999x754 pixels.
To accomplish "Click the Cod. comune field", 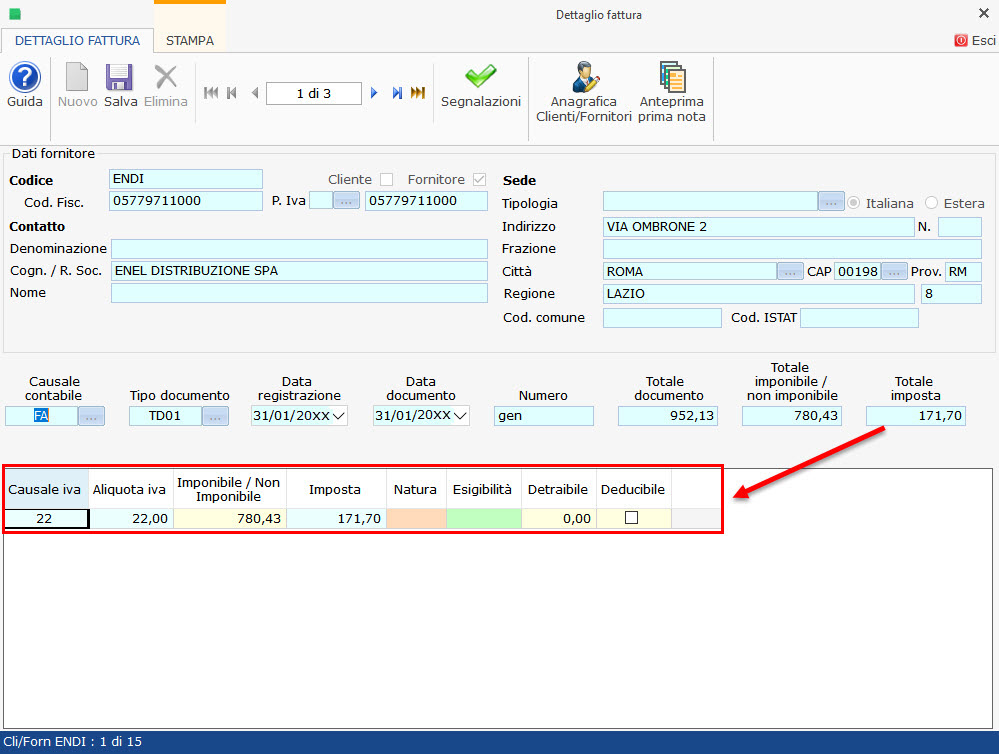I will click(662, 317).
